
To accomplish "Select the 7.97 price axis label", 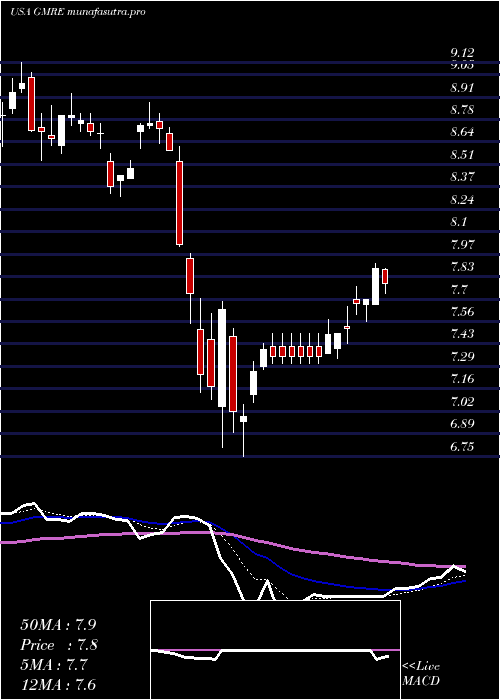I will [x=462, y=245].
